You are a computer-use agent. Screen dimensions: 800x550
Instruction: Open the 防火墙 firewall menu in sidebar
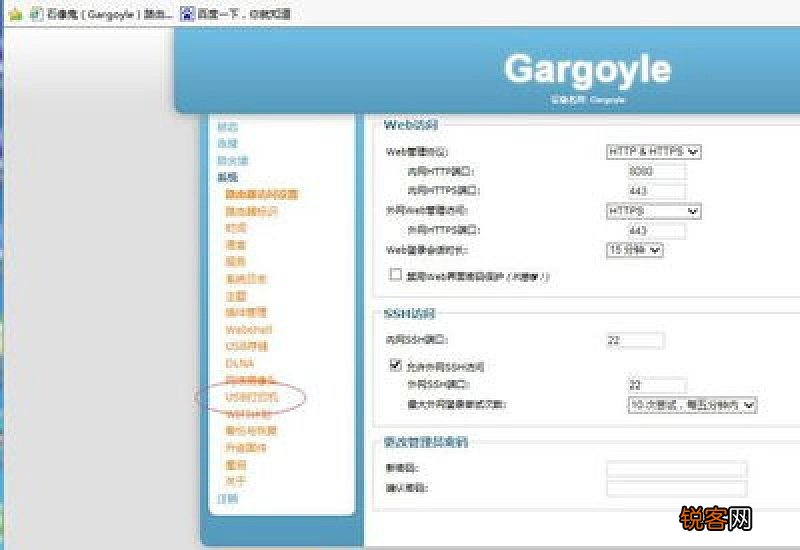233,160
